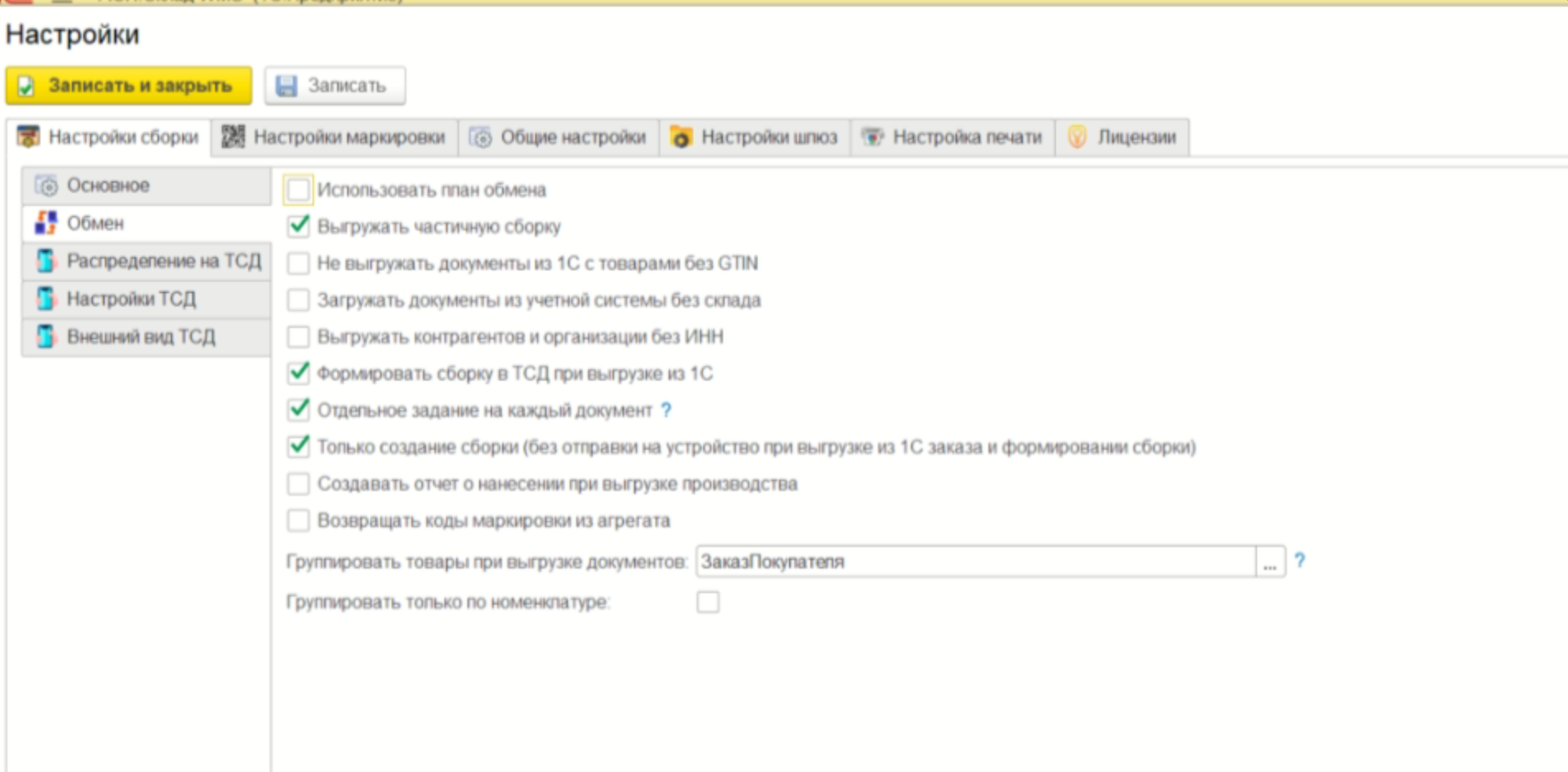Click the device icon beside Распределение на ТСД
This screenshot has height=772, width=1568.
[46, 261]
